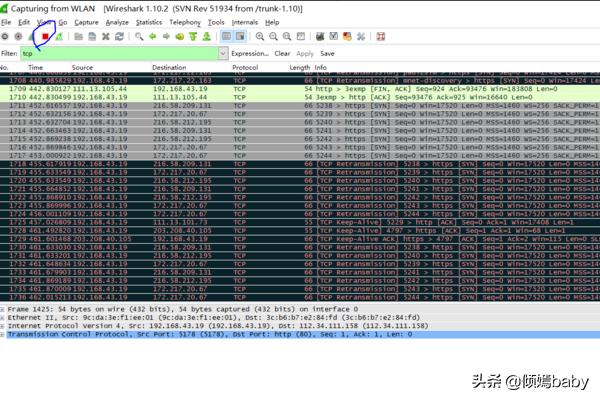Save the current filter
600x400 pixels.
327,54
